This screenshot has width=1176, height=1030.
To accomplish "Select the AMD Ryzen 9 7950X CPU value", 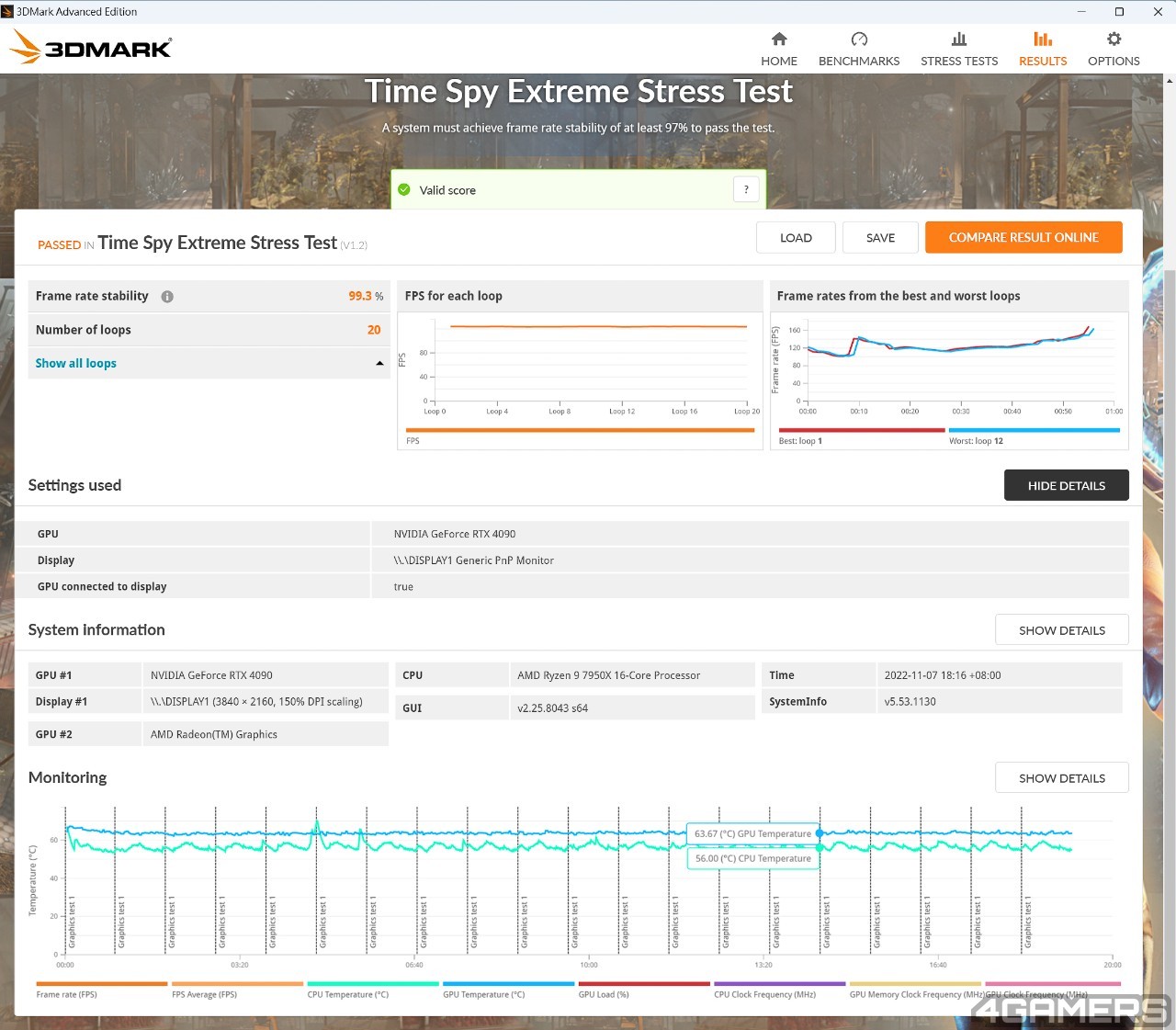I will (608, 675).
